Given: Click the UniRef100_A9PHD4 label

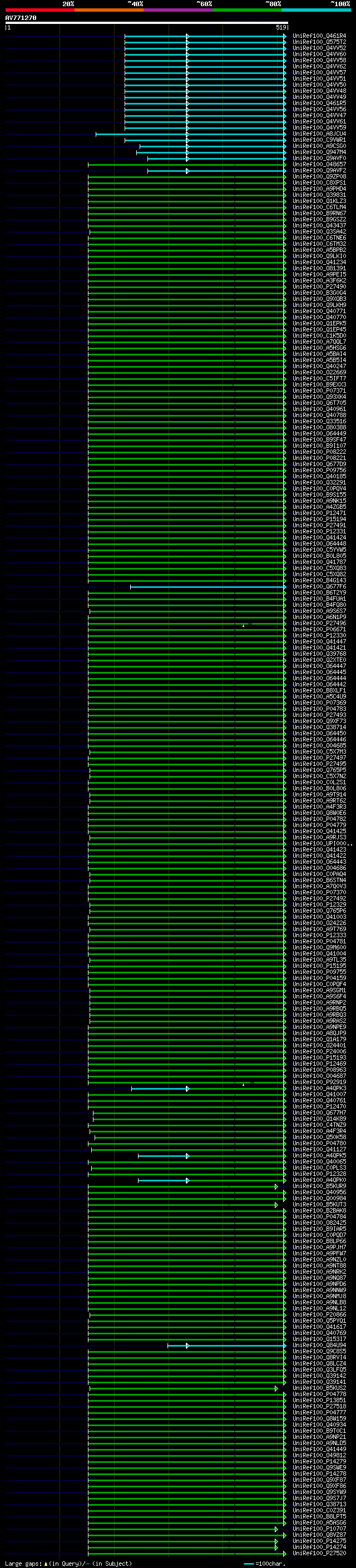Looking at the screenshot, I should 319,189.
